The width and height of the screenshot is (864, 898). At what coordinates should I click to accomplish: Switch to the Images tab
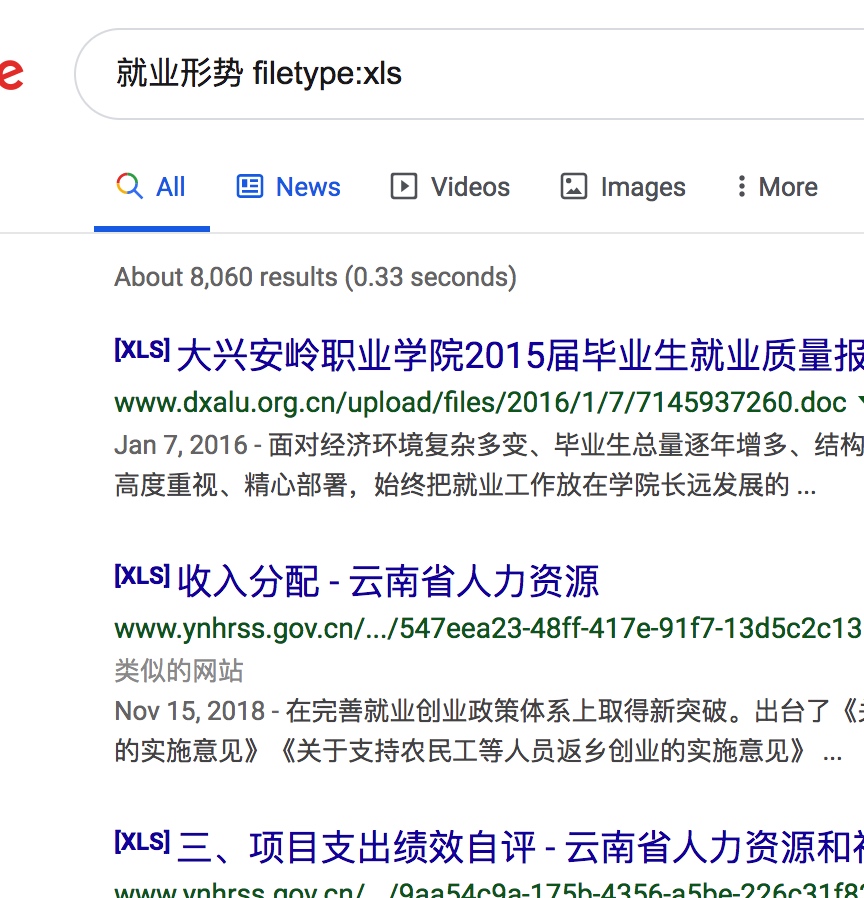point(642,187)
